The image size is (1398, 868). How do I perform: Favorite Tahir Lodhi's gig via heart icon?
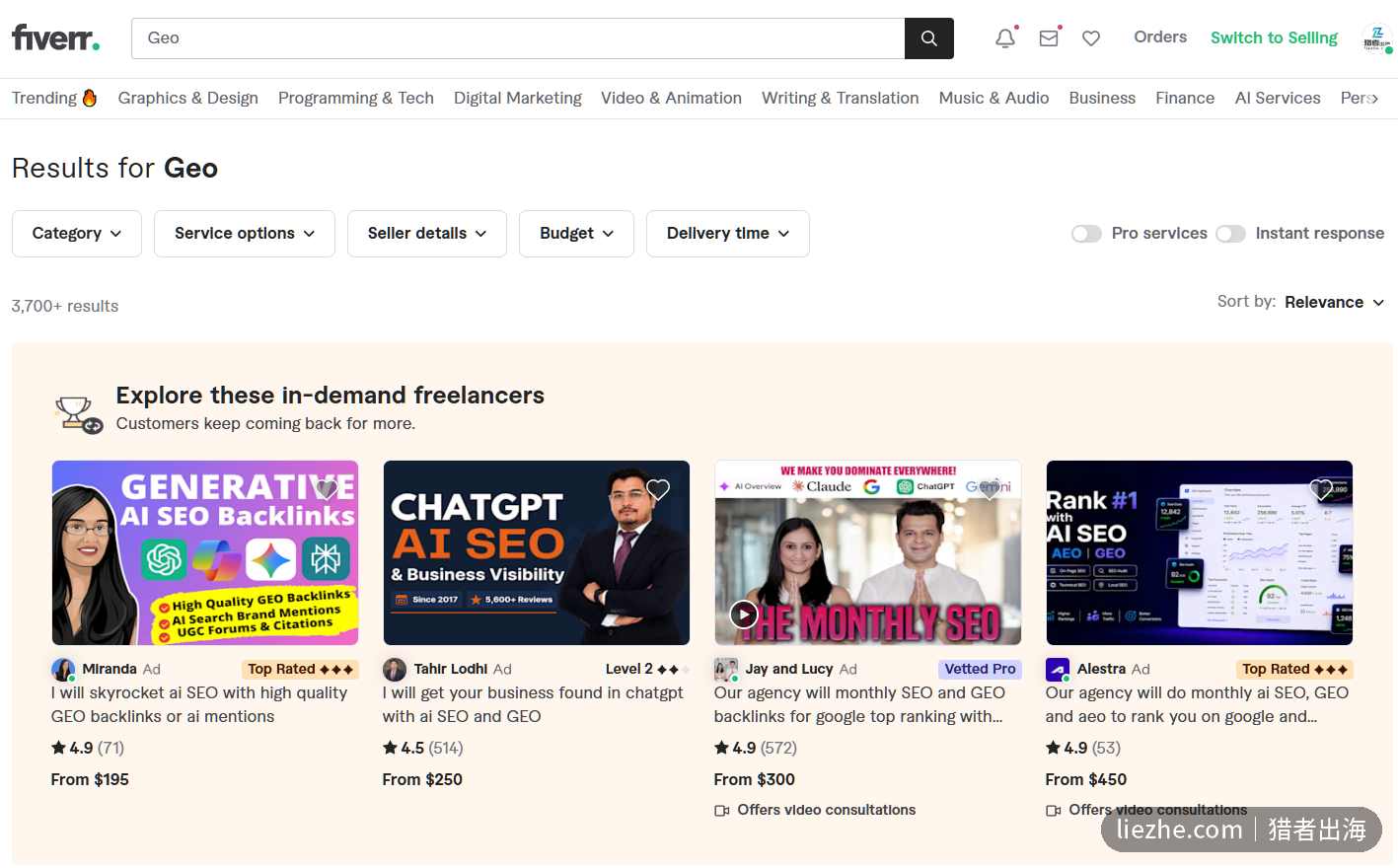tap(658, 489)
